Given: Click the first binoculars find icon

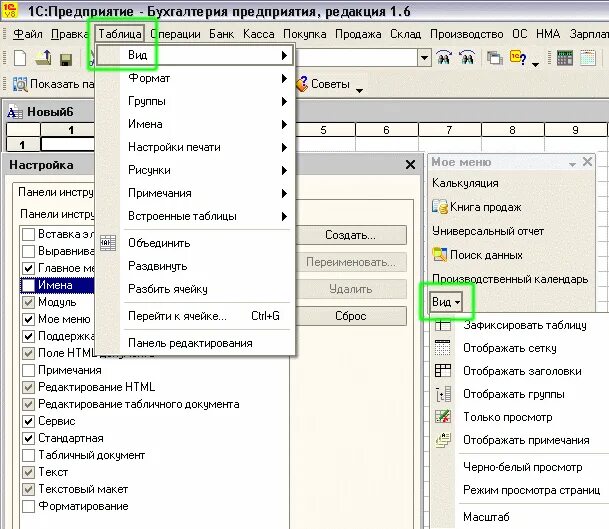Looking at the screenshot, I should [444, 57].
